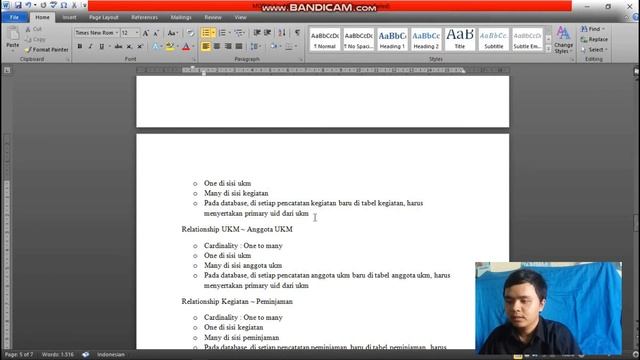
Task: Open the Bullets library dropdown arrow
Action: pyautogui.click(x=213, y=33)
